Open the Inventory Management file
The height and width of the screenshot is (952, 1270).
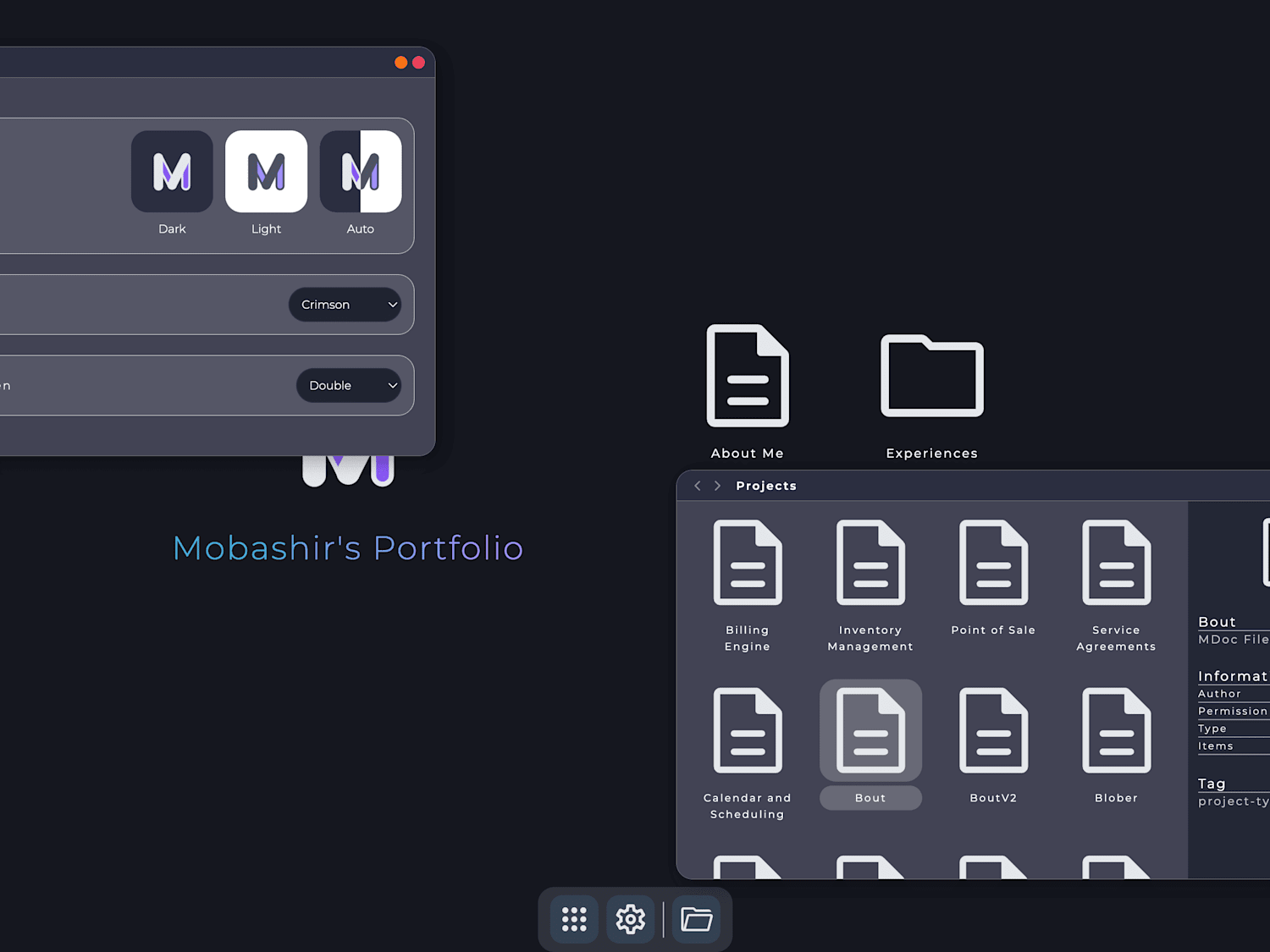[870, 586]
